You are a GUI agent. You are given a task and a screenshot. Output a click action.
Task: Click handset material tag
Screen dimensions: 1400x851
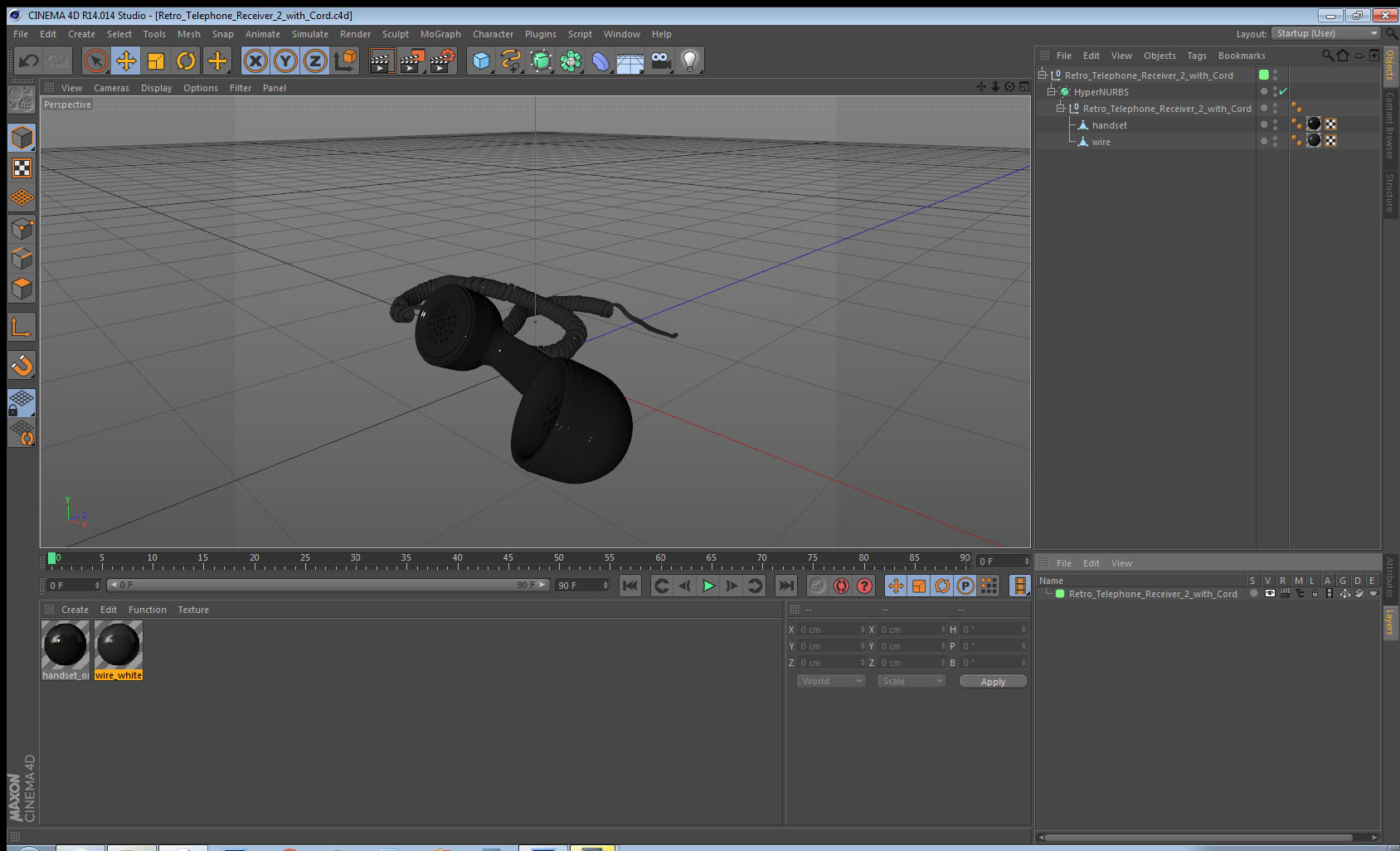click(x=1314, y=124)
